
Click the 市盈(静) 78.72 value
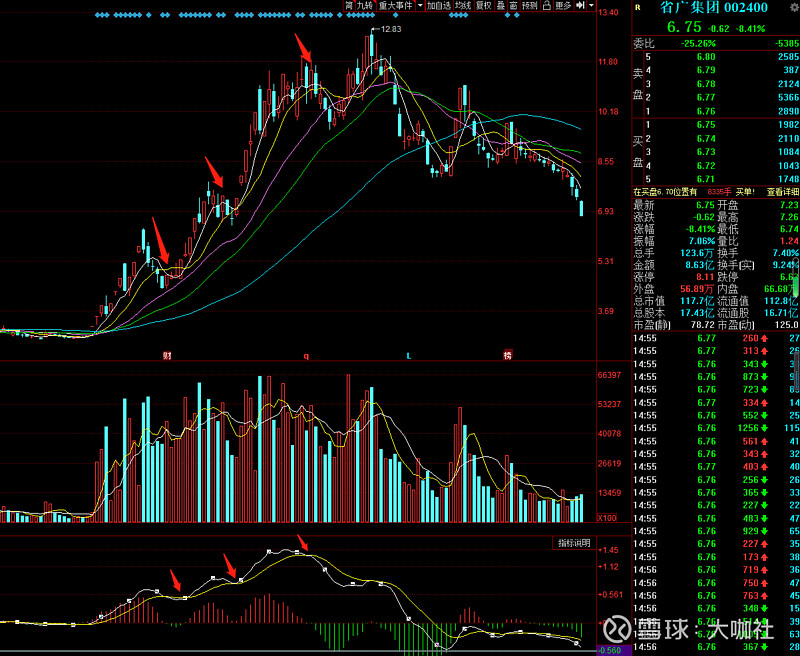[x=703, y=325]
